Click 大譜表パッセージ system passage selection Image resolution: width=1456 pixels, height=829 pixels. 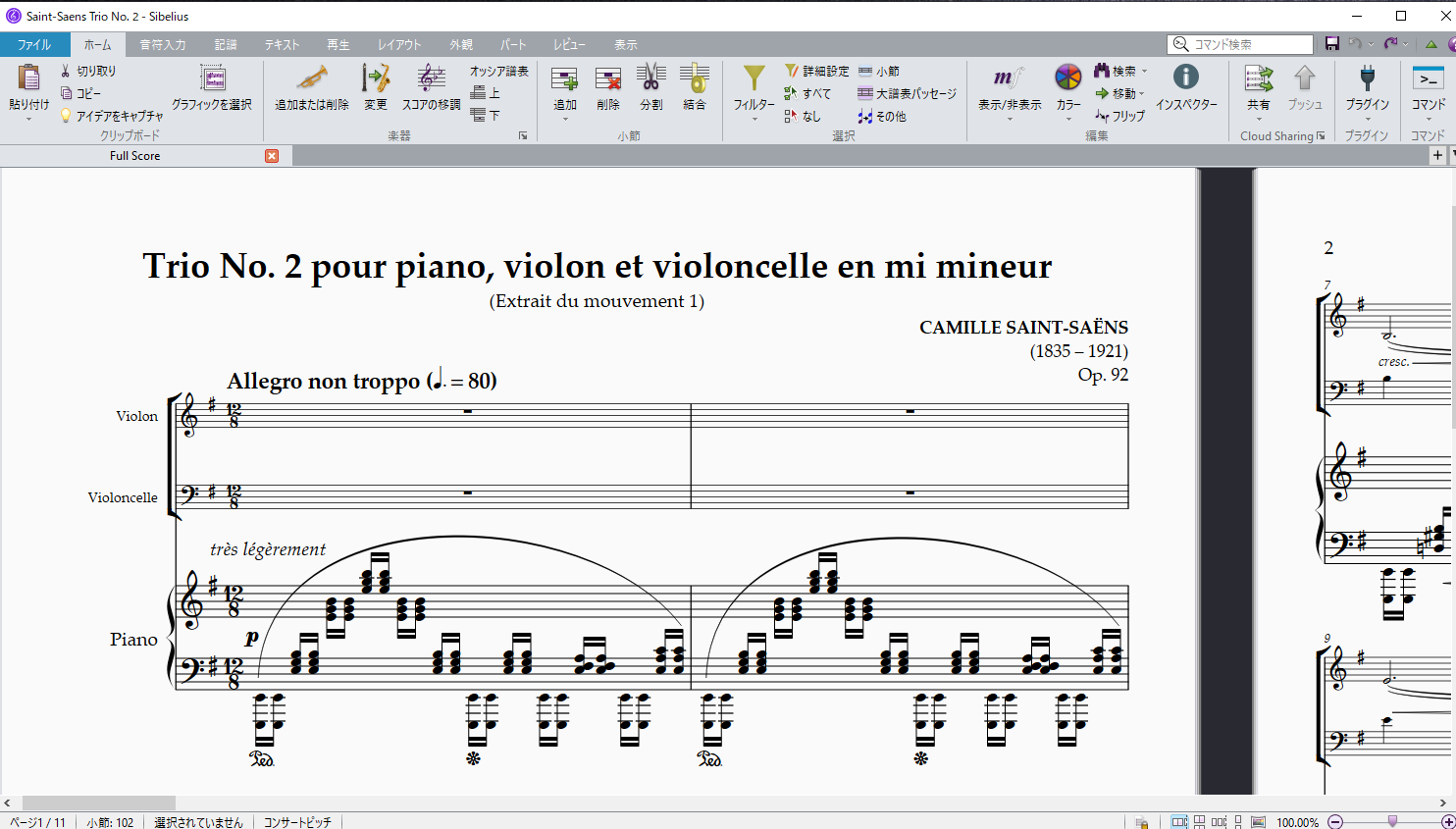(x=907, y=93)
